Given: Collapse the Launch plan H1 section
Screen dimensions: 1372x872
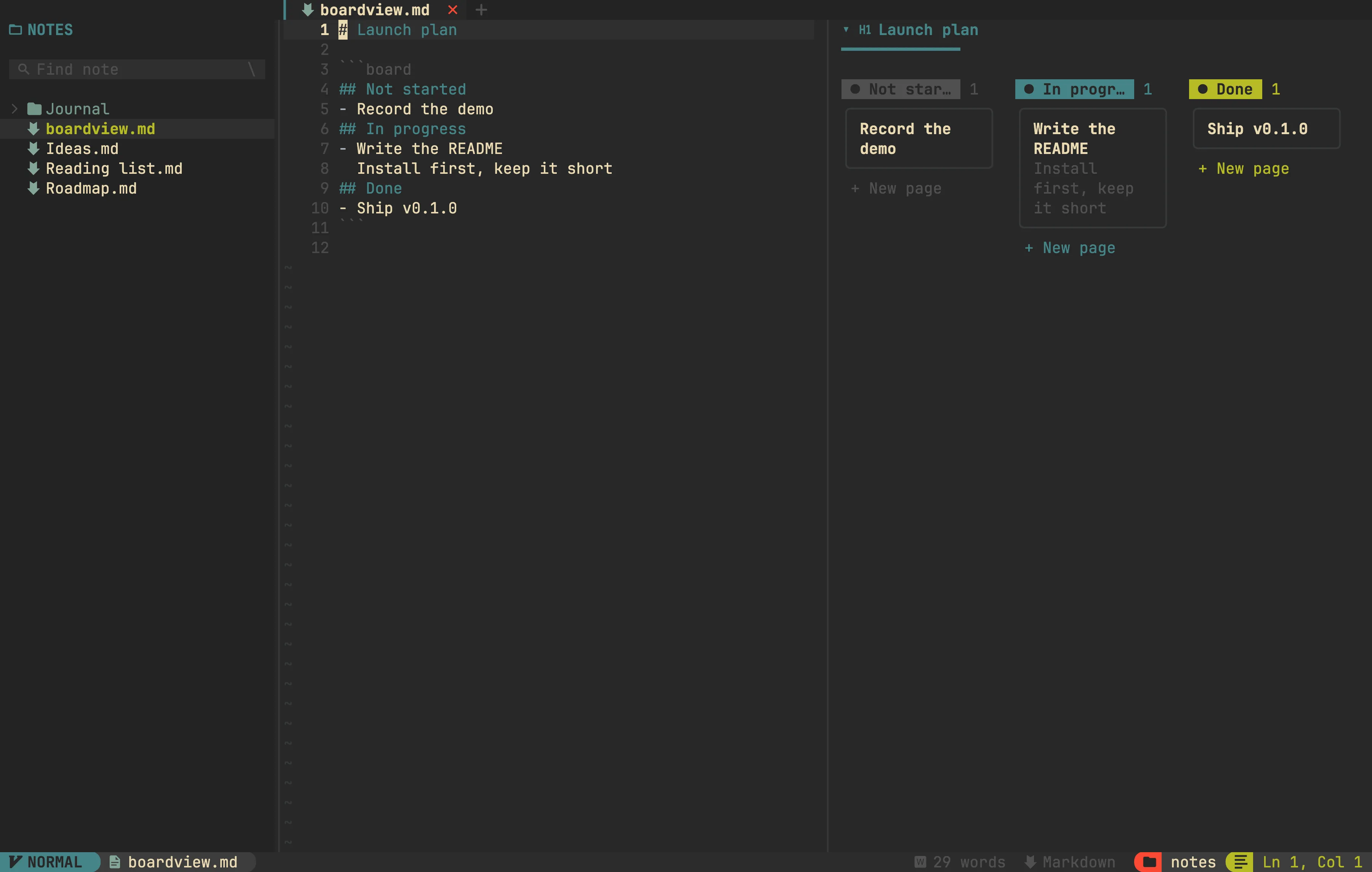Looking at the screenshot, I should point(846,30).
